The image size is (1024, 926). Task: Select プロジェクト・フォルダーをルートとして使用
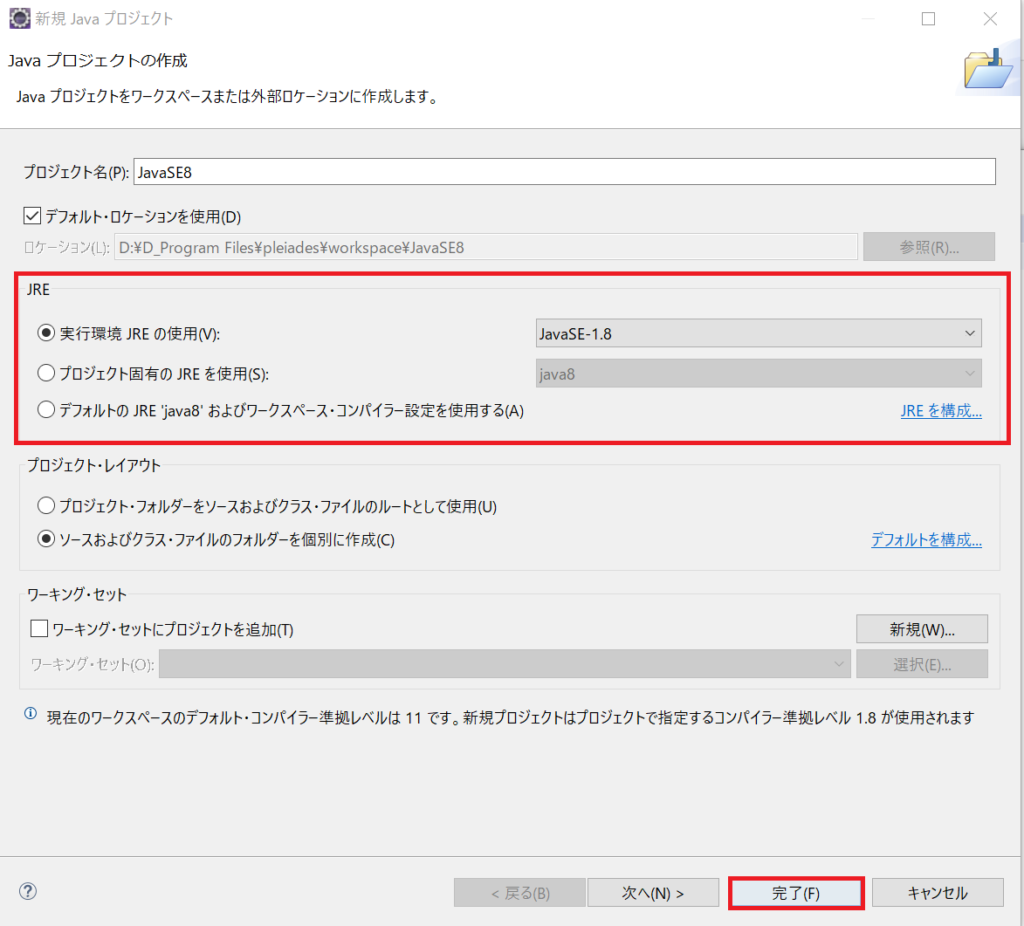pyautogui.click(x=45, y=506)
